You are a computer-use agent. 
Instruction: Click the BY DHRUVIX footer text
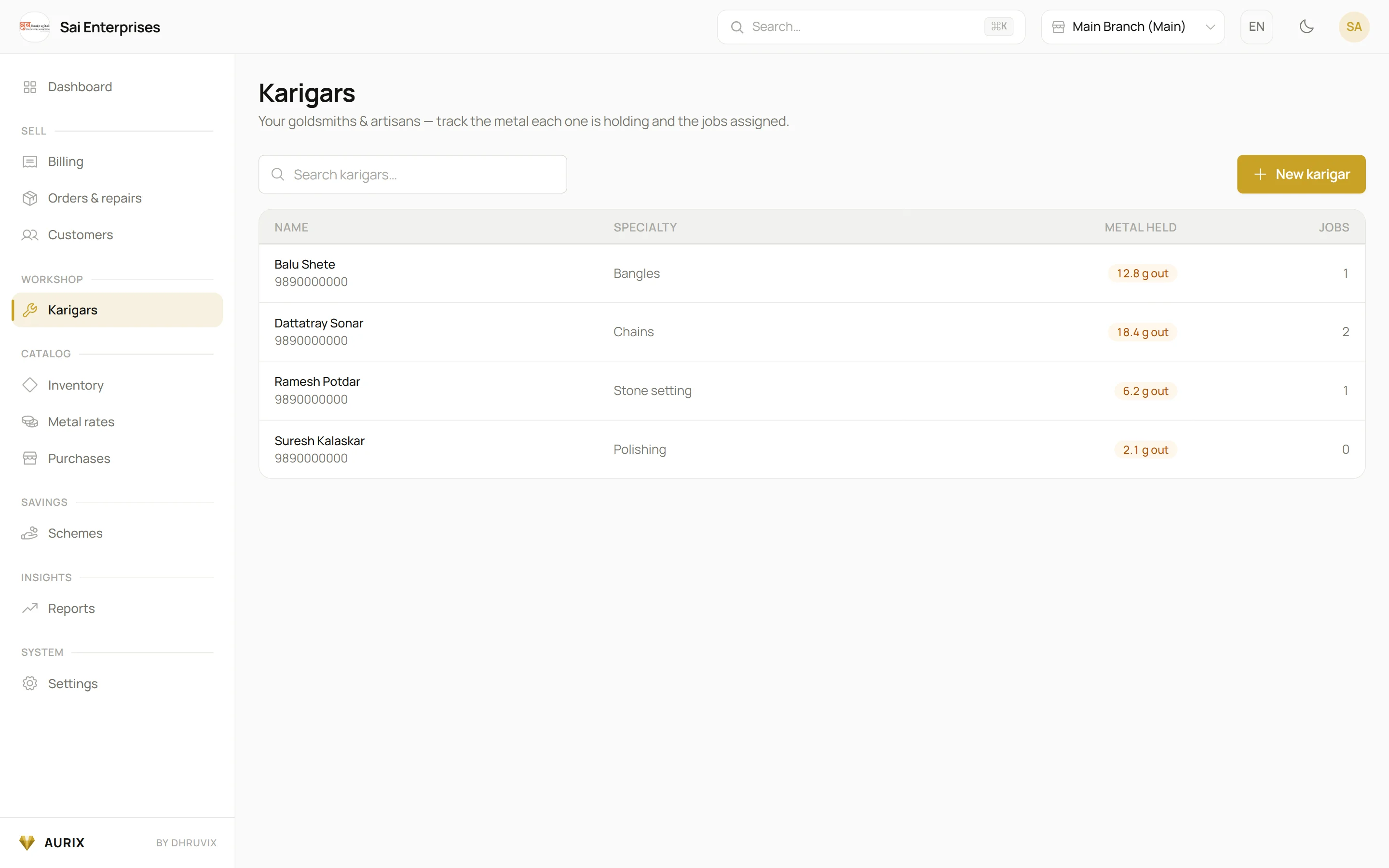point(187,843)
